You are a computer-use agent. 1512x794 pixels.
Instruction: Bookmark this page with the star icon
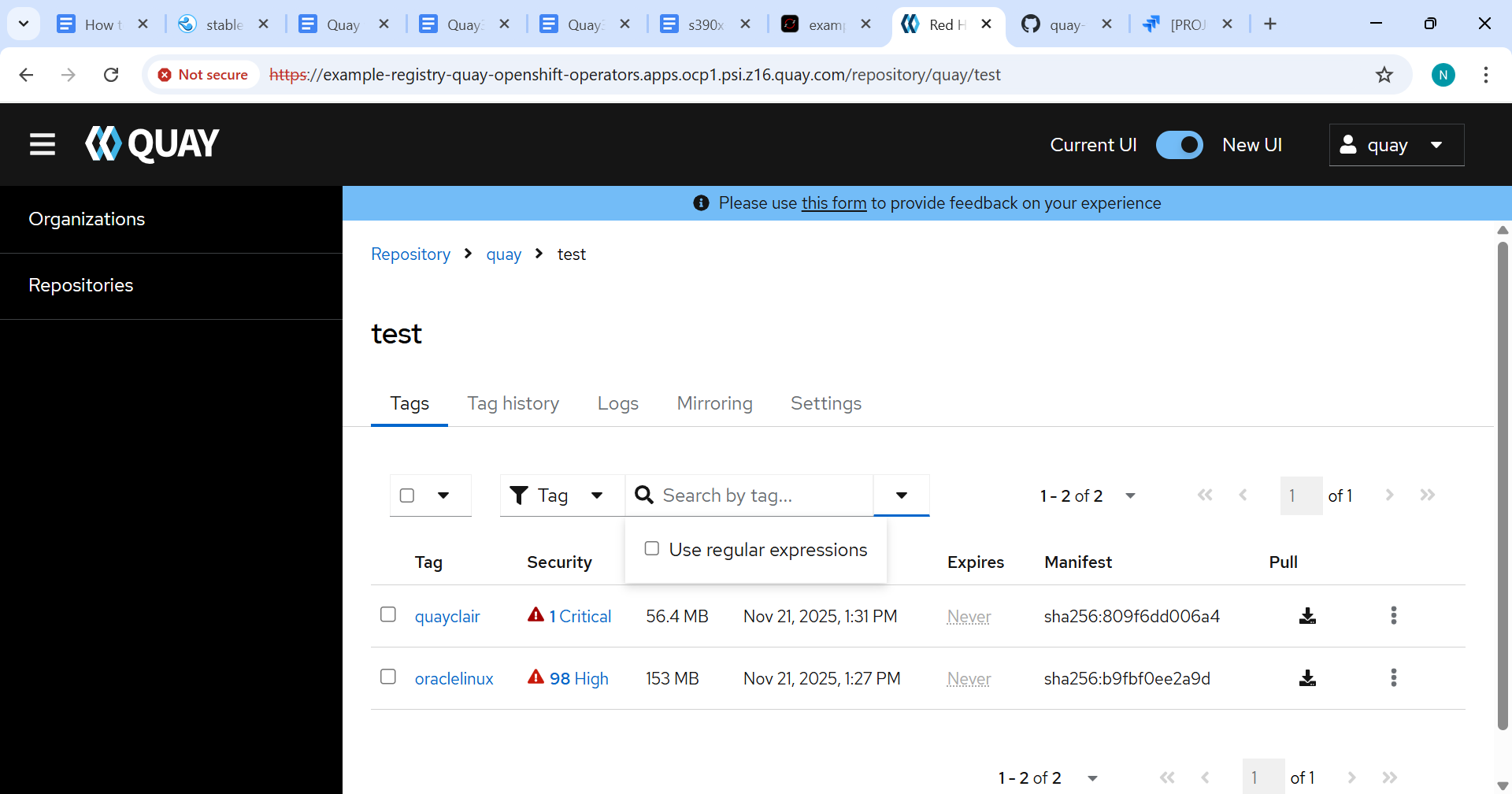(1384, 75)
